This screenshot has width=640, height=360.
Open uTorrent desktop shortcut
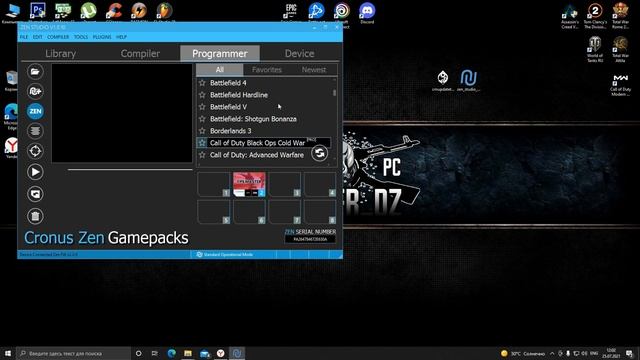[x=89, y=12]
